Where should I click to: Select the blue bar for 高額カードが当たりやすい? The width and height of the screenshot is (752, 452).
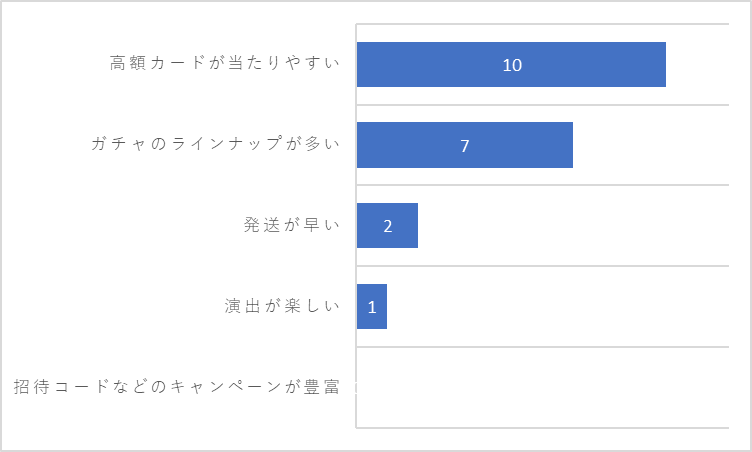[x=511, y=64]
